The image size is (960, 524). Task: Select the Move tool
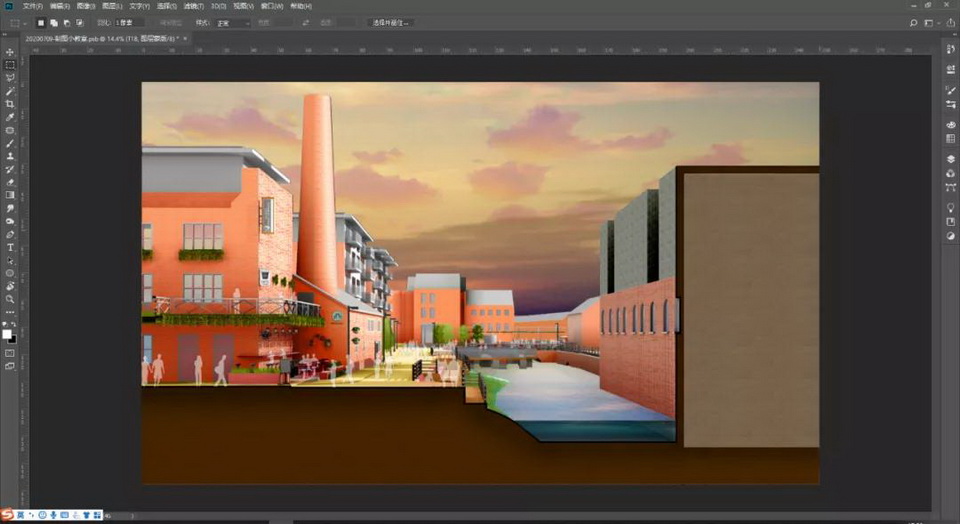point(10,52)
